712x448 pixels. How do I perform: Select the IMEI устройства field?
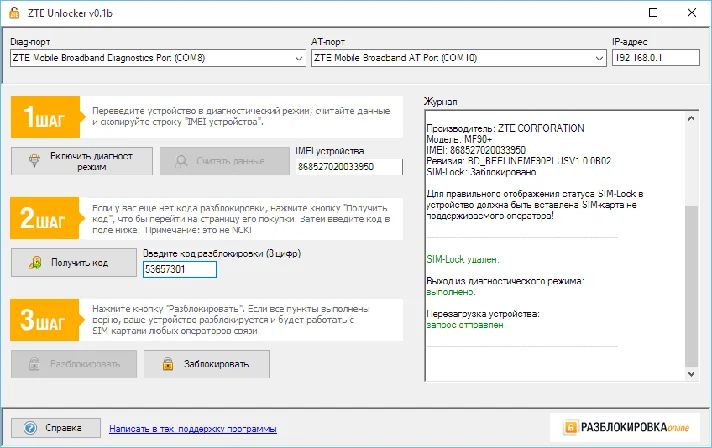pos(349,167)
